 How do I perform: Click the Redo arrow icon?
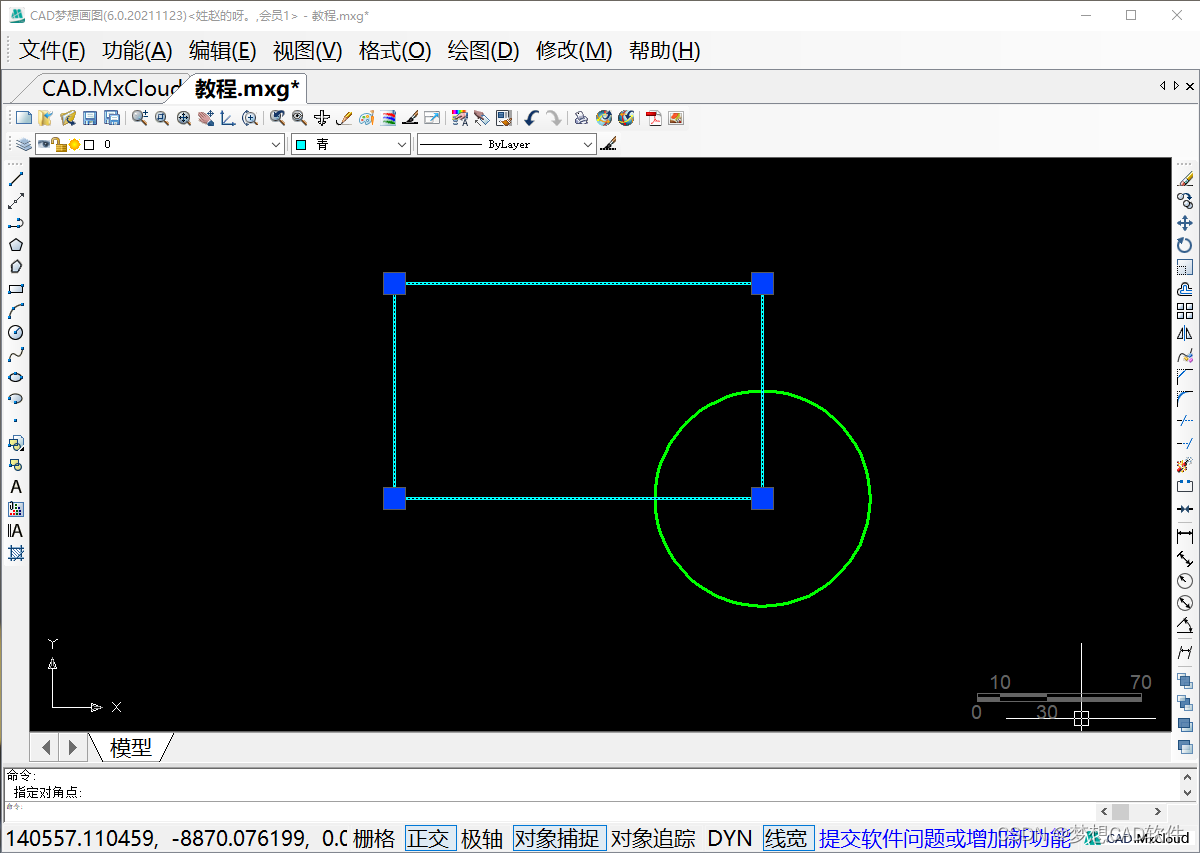(553, 118)
